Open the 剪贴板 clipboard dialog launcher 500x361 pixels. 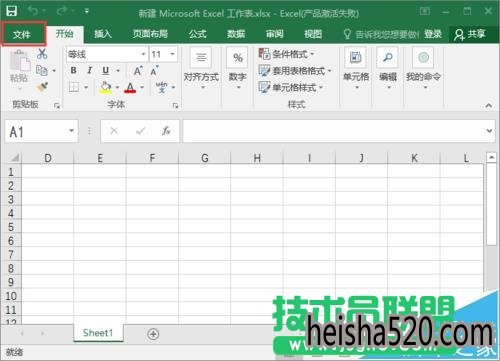(x=57, y=106)
